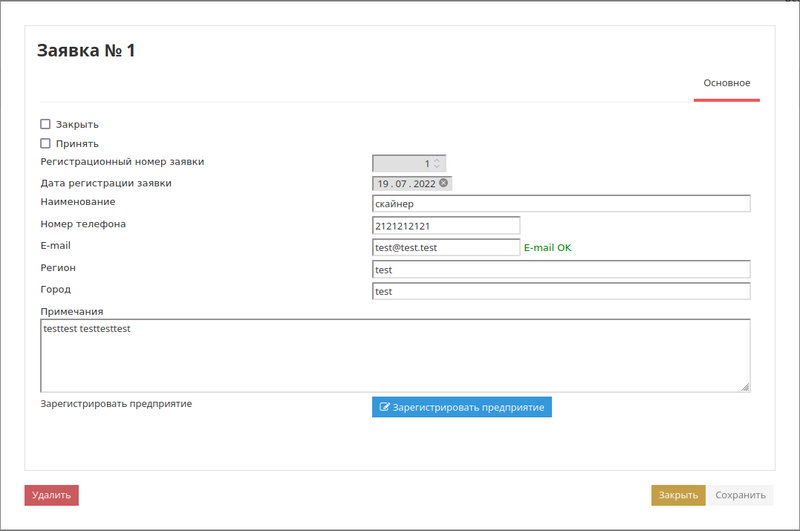Open the date picker for registration date
The width and height of the screenshot is (800, 531).
click(x=405, y=184)
